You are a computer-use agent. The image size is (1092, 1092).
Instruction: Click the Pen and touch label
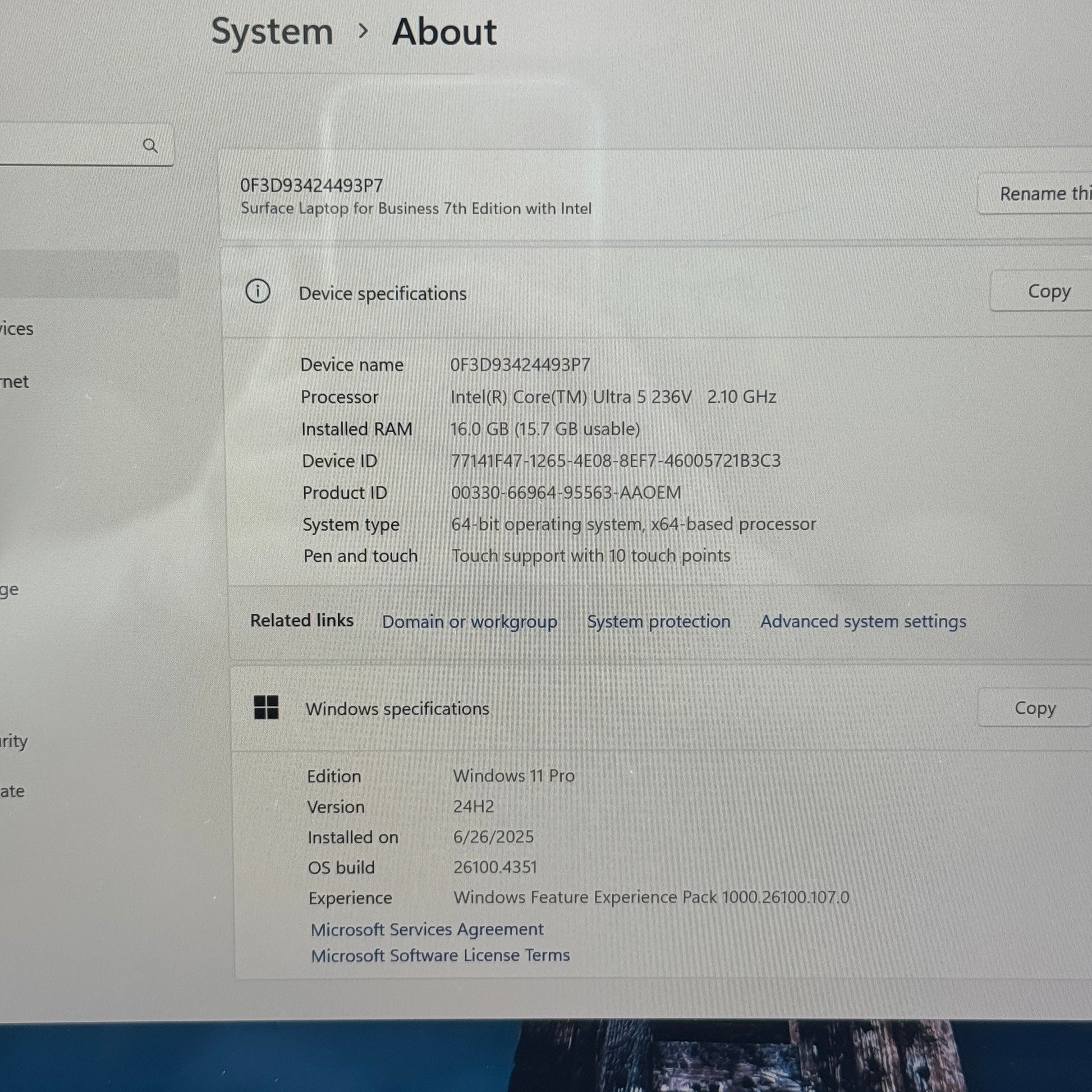click(x=361, y=556)
